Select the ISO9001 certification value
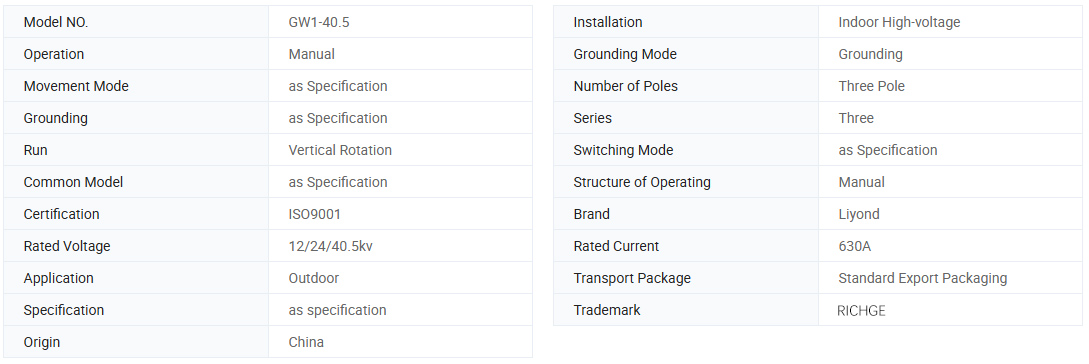The height and width of the screenshot is (364, 1089). [315, 214]
